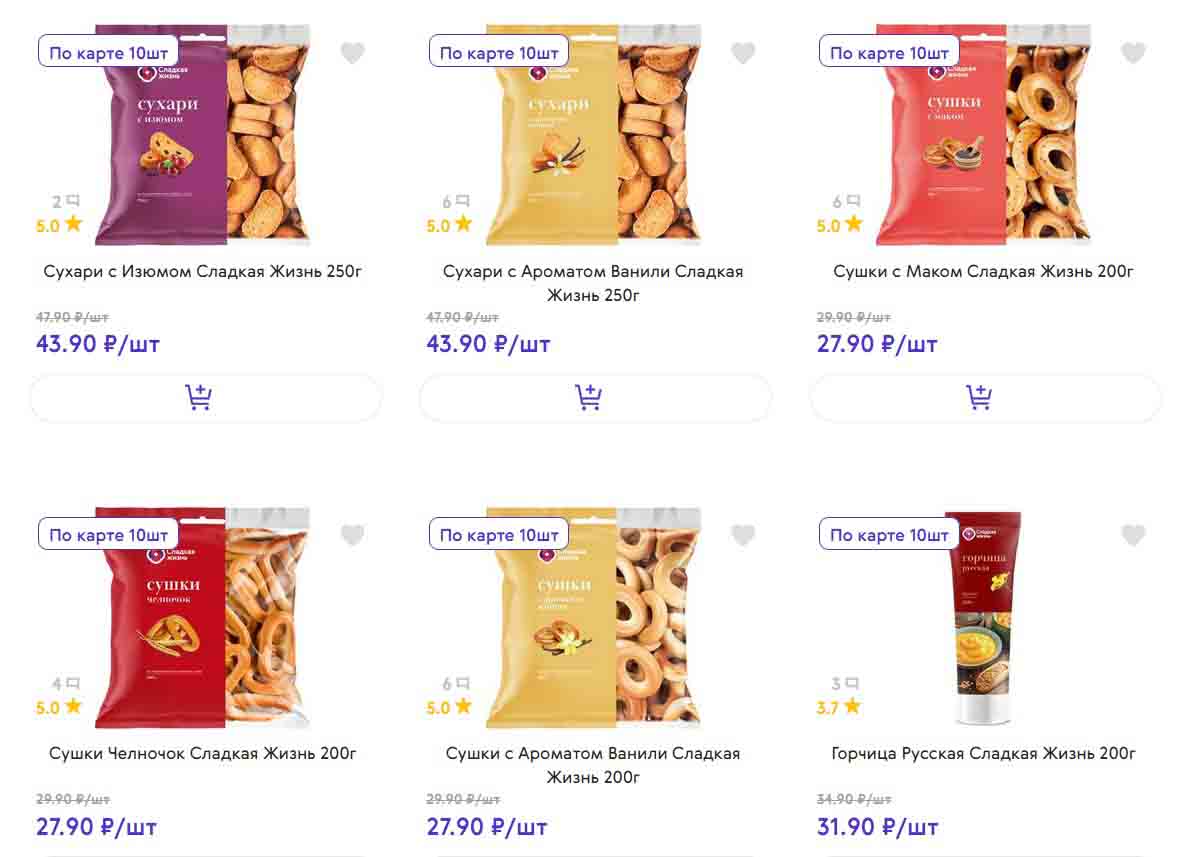Open Сухари с Изюмом Сладкая Жизнь 250г link

[202, 271]
